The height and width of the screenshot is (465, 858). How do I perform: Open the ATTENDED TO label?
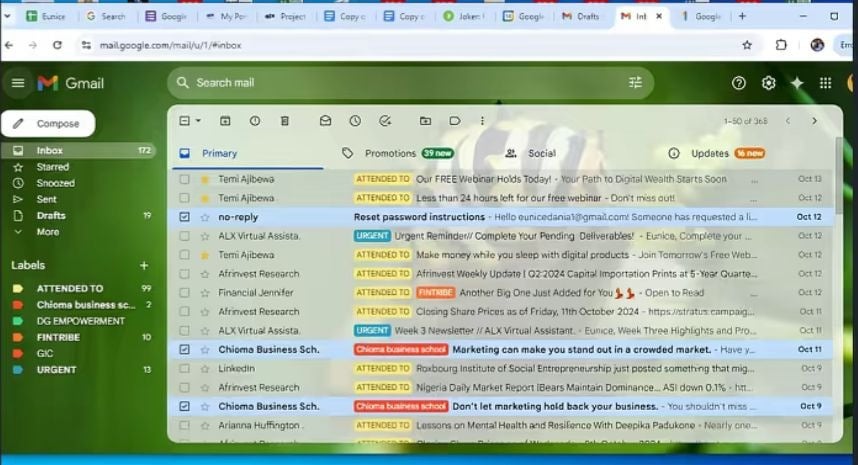[x=69, y=288]
